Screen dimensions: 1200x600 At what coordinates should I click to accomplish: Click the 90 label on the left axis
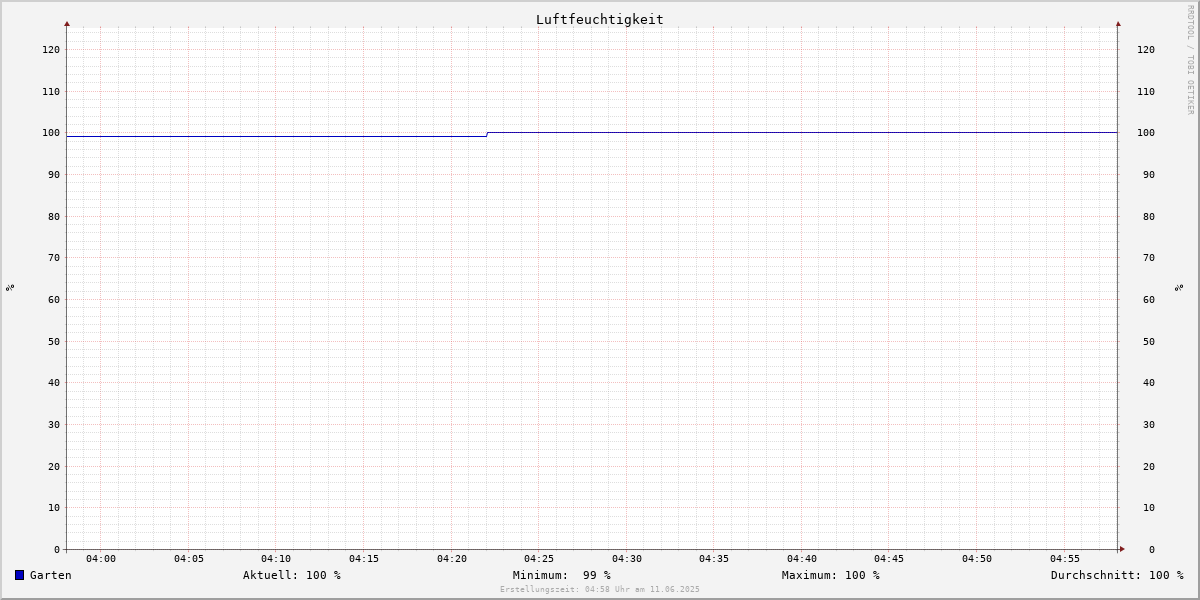(54, 175)
